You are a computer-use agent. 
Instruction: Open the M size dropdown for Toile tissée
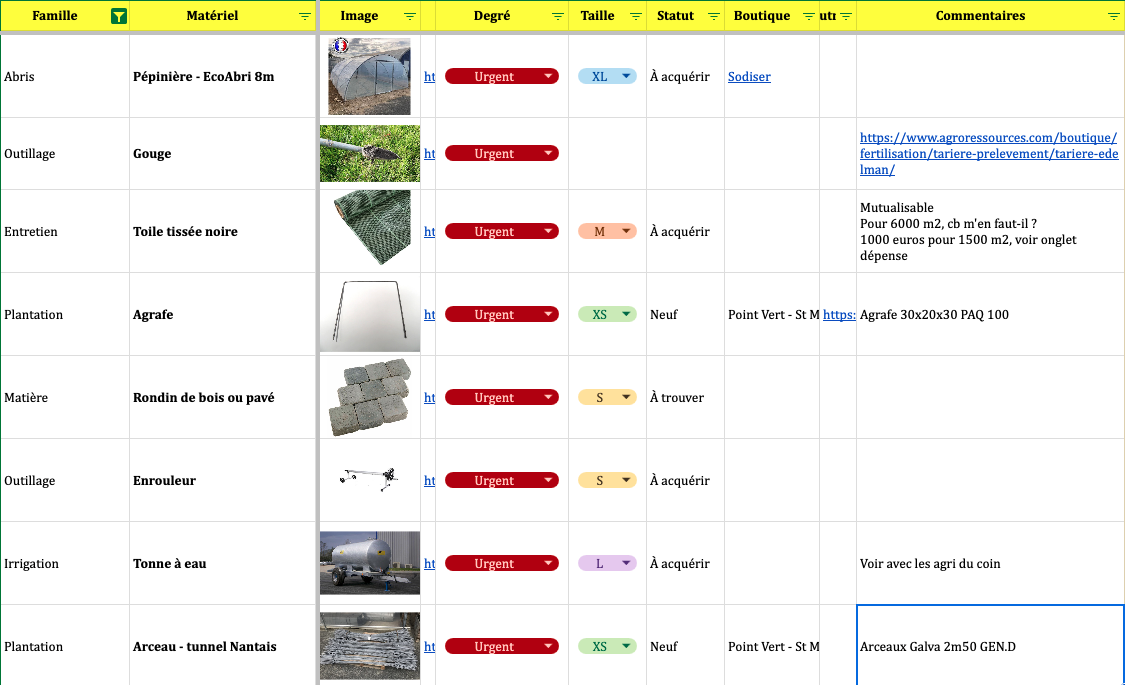coord(626,232)
